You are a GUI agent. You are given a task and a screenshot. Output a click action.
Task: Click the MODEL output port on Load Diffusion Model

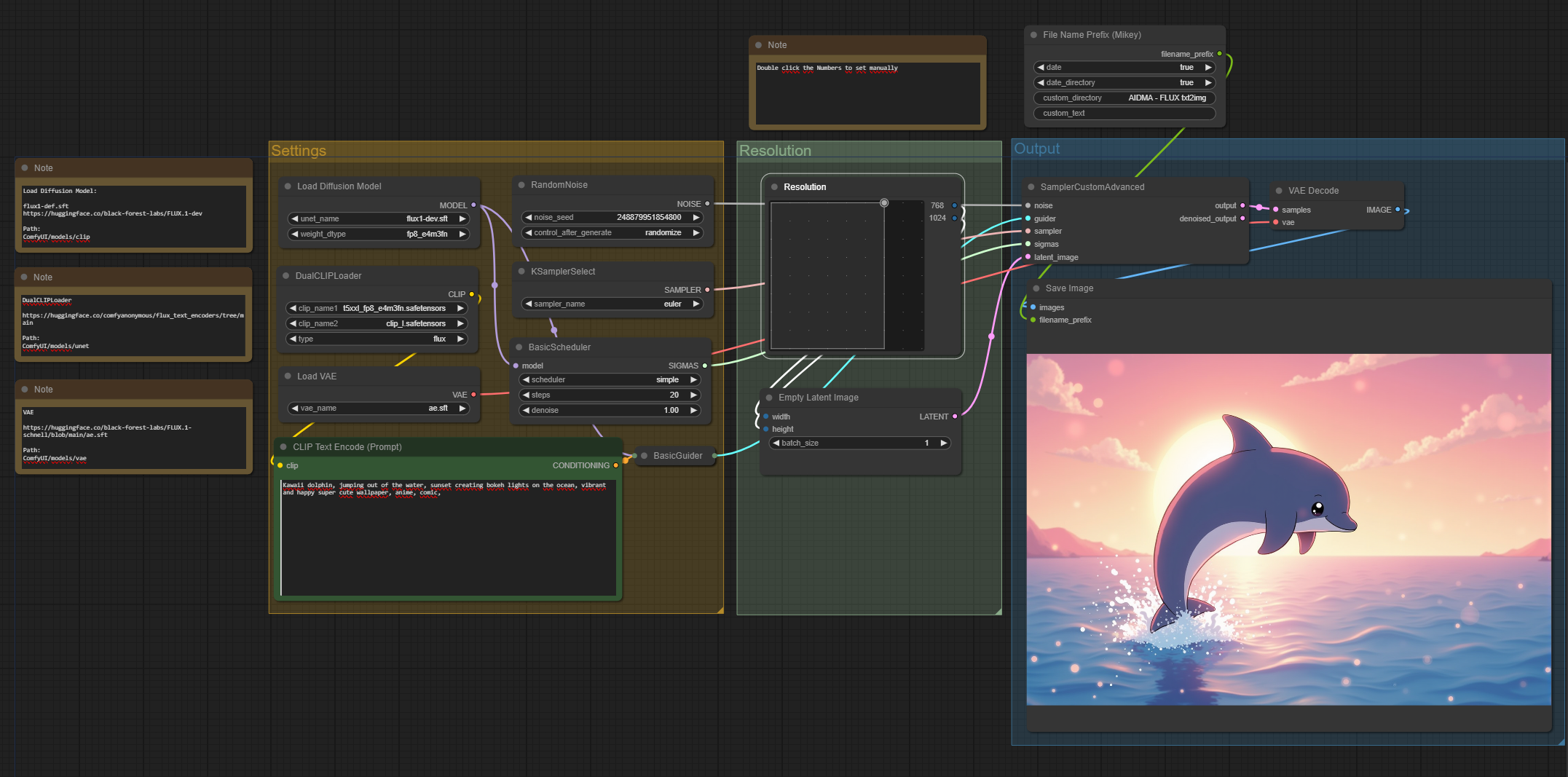coord(473,205)
